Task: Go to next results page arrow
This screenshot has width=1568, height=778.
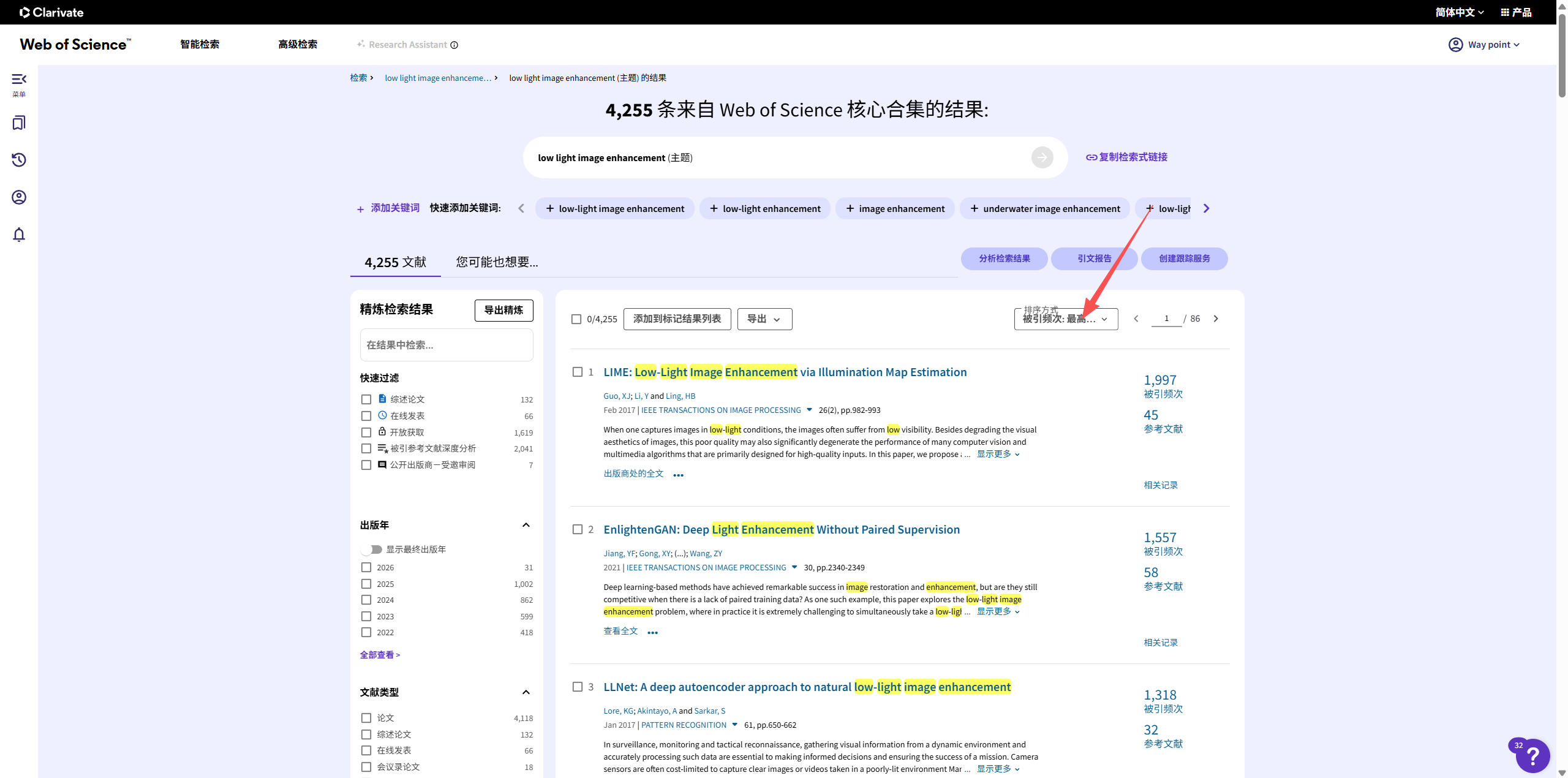Action: tap(1216, 319)
